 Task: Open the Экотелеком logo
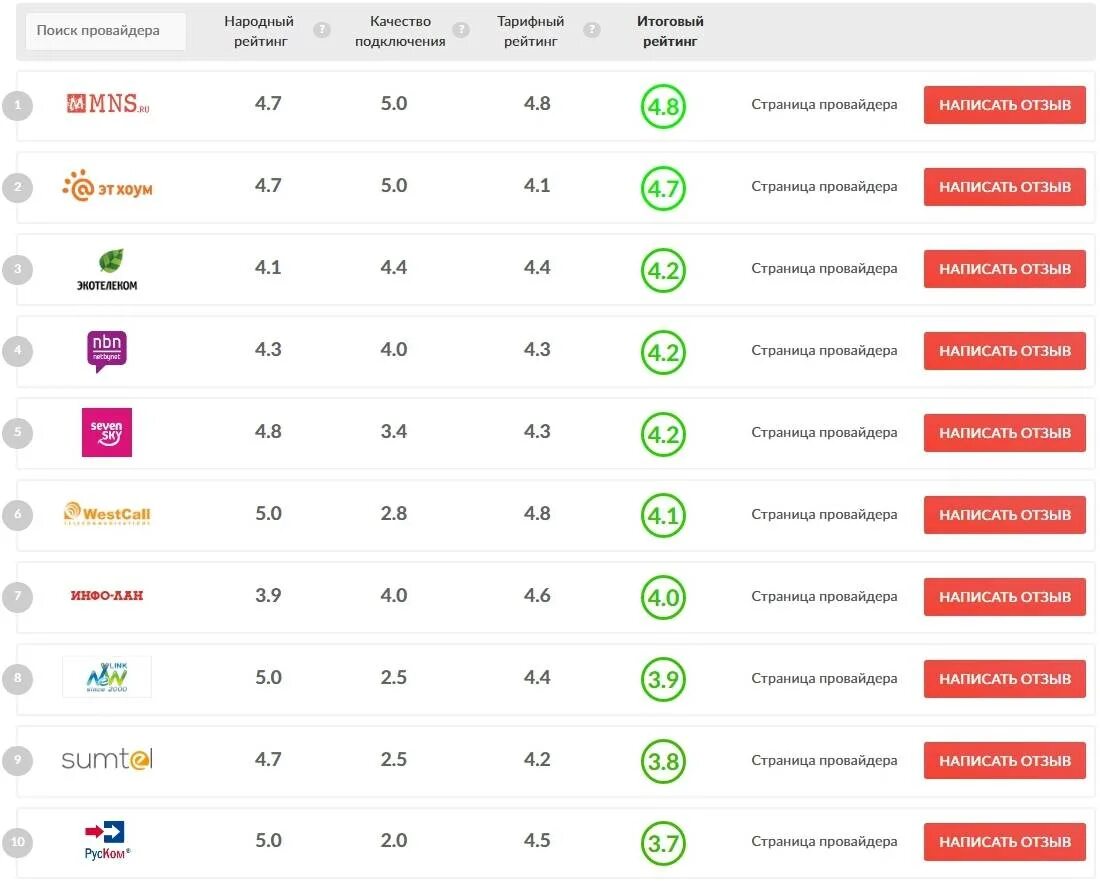click(107, 269)
